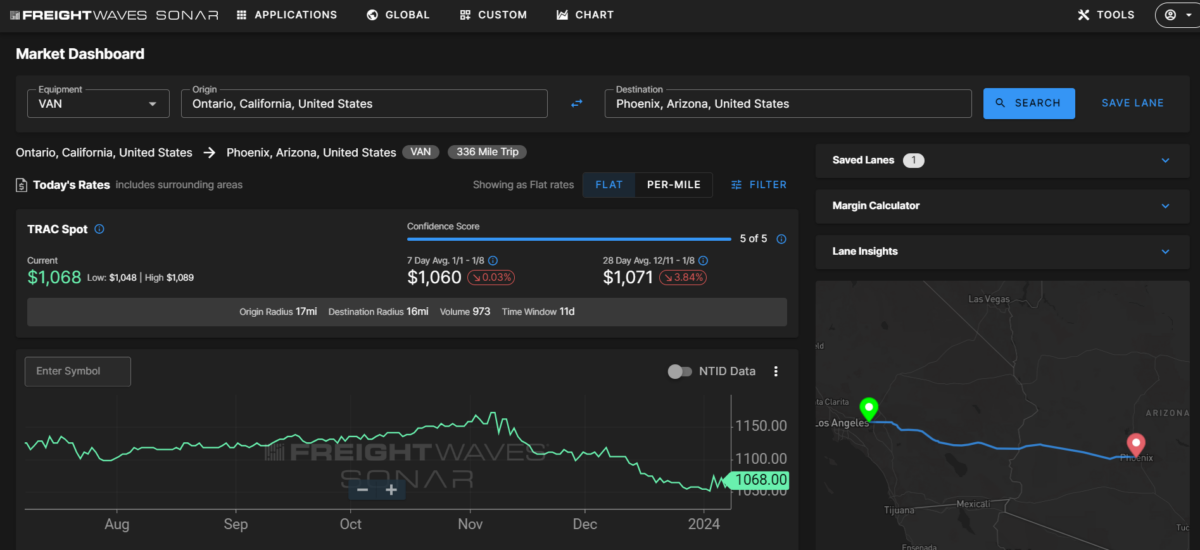Open APPLICATIONS menu
1200x550 pixels.
(x=287, y=15)
